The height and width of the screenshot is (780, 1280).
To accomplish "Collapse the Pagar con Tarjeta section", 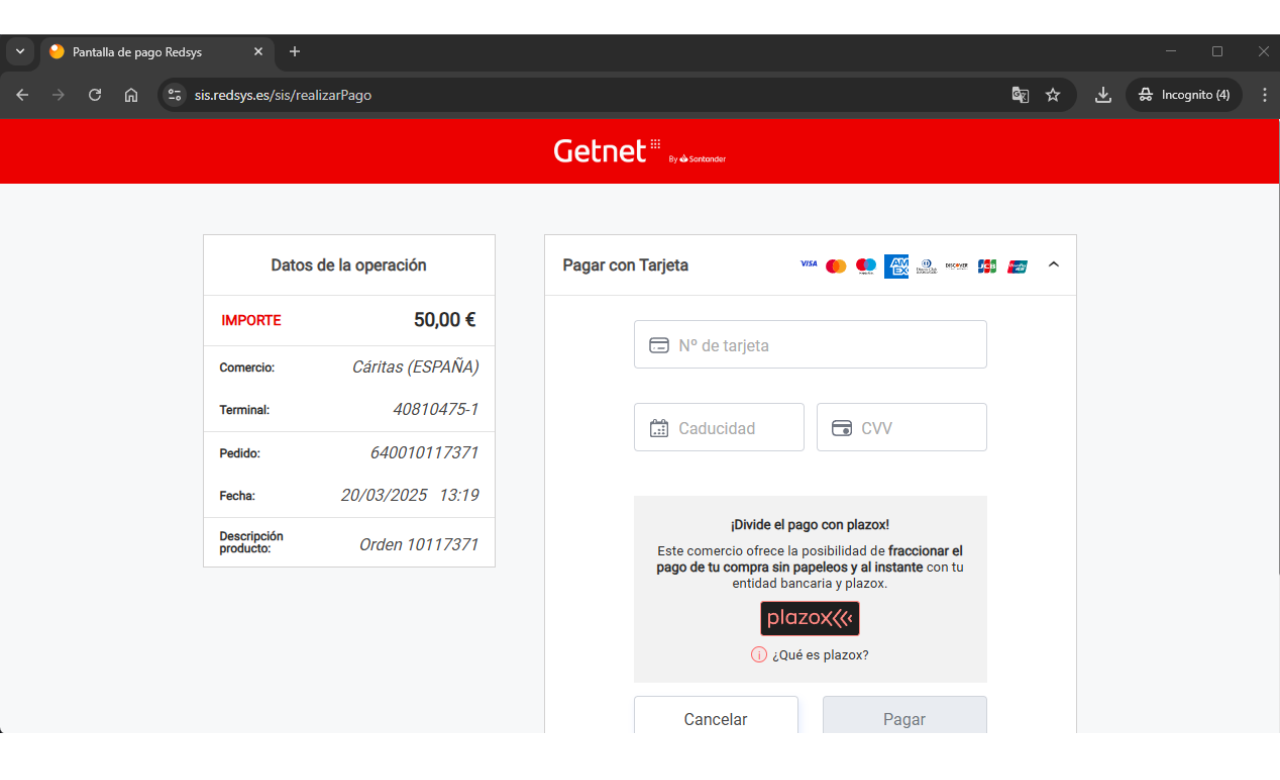I will point(1053,265).
